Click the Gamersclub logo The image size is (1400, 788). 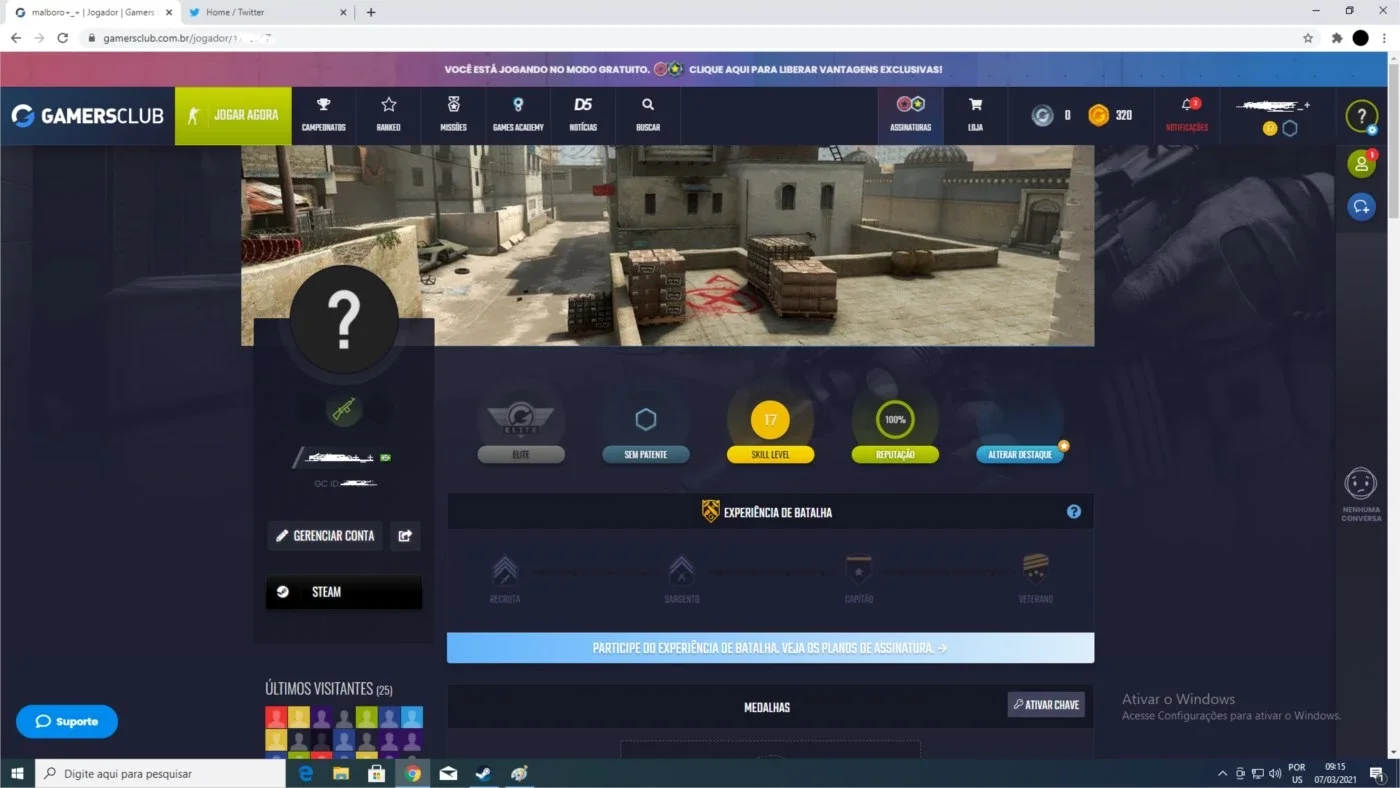tap(87, 116)
